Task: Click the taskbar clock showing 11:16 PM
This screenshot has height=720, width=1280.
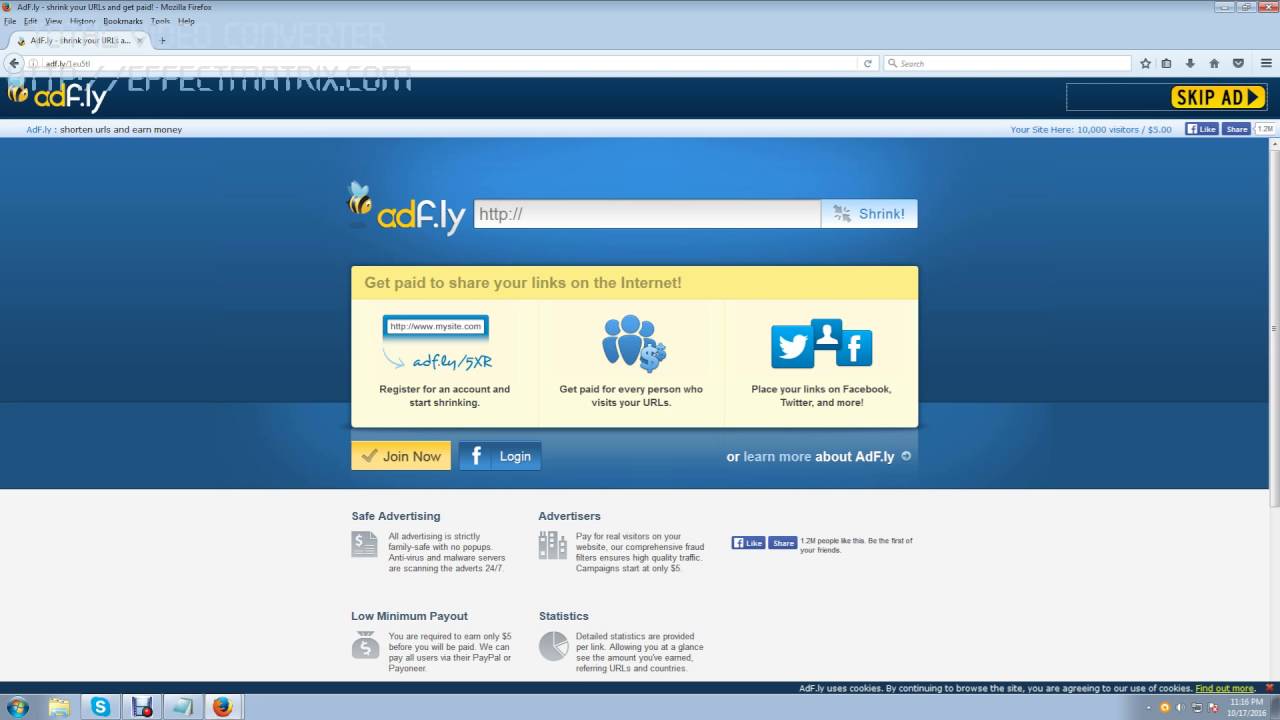Action: 1246,707
